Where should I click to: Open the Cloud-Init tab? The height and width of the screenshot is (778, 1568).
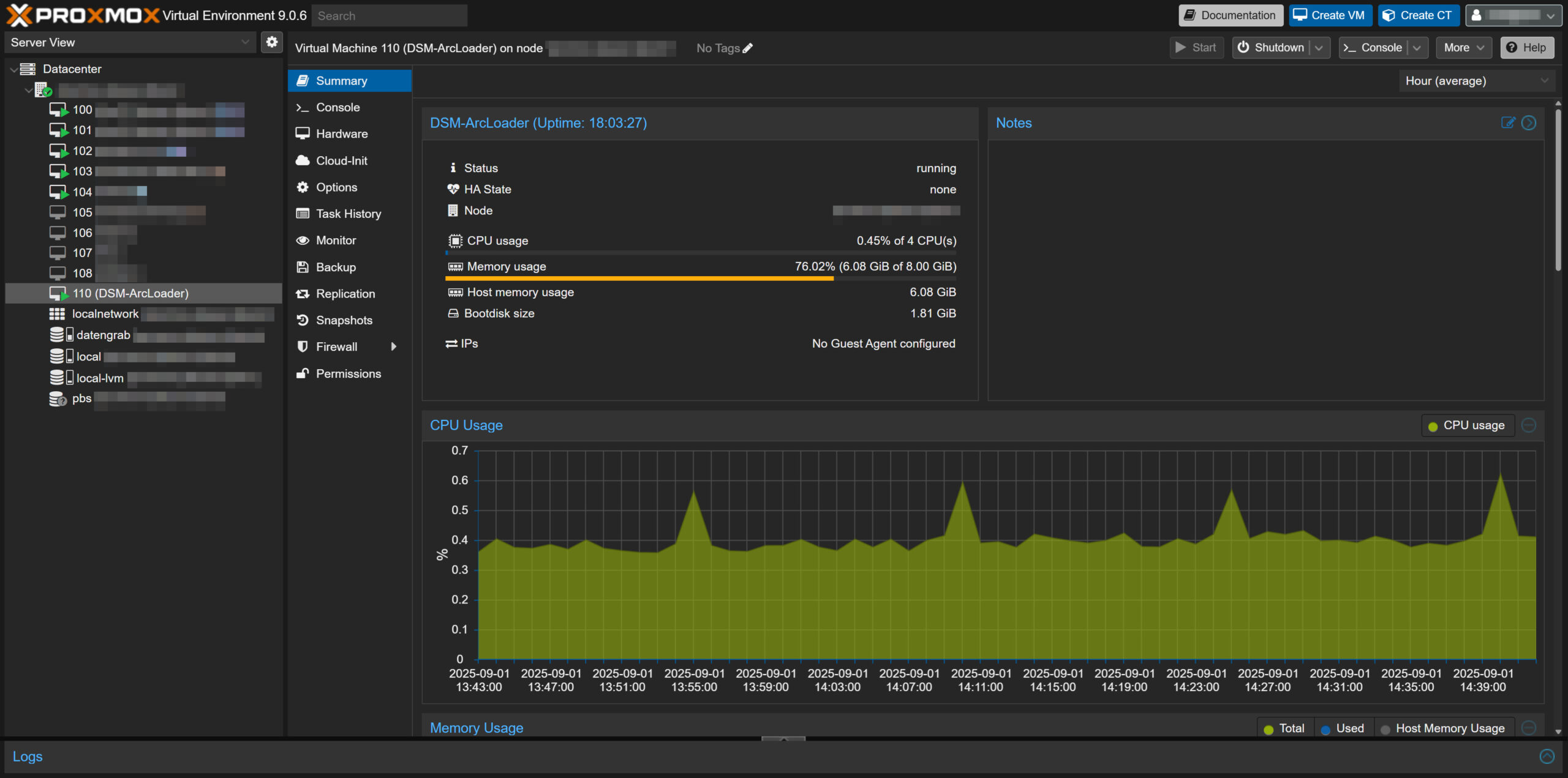(x=350, y=161)
